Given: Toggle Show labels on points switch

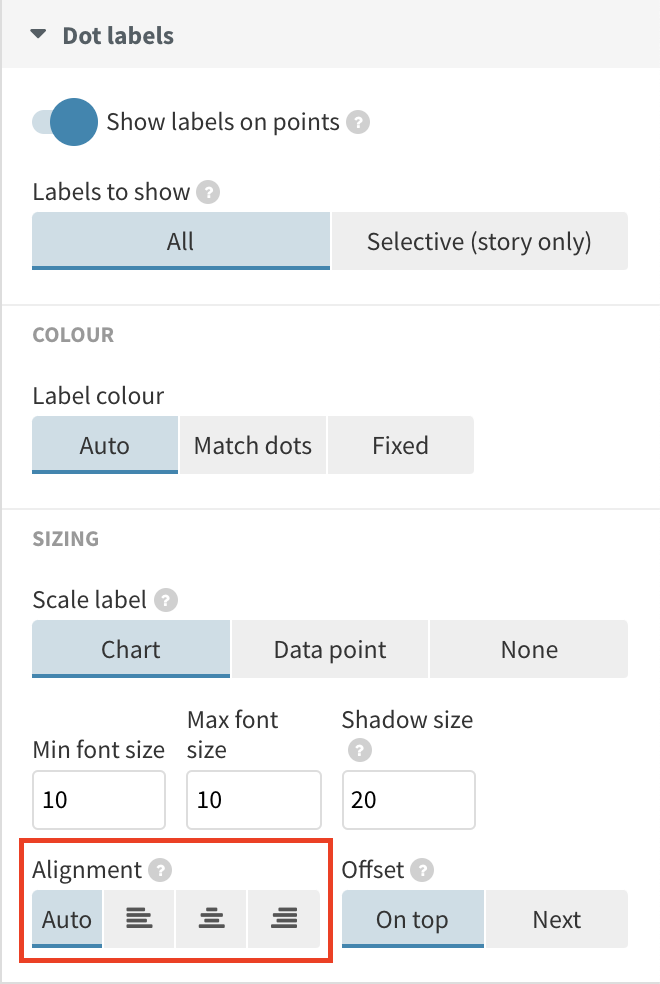Looking at the screenshot, I should coord(65,122).
